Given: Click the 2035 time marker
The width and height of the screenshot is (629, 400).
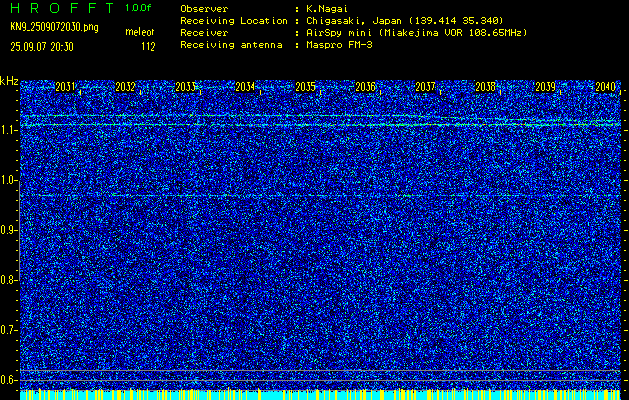Looking at the screenshot, I should click(x=305, y=87).
